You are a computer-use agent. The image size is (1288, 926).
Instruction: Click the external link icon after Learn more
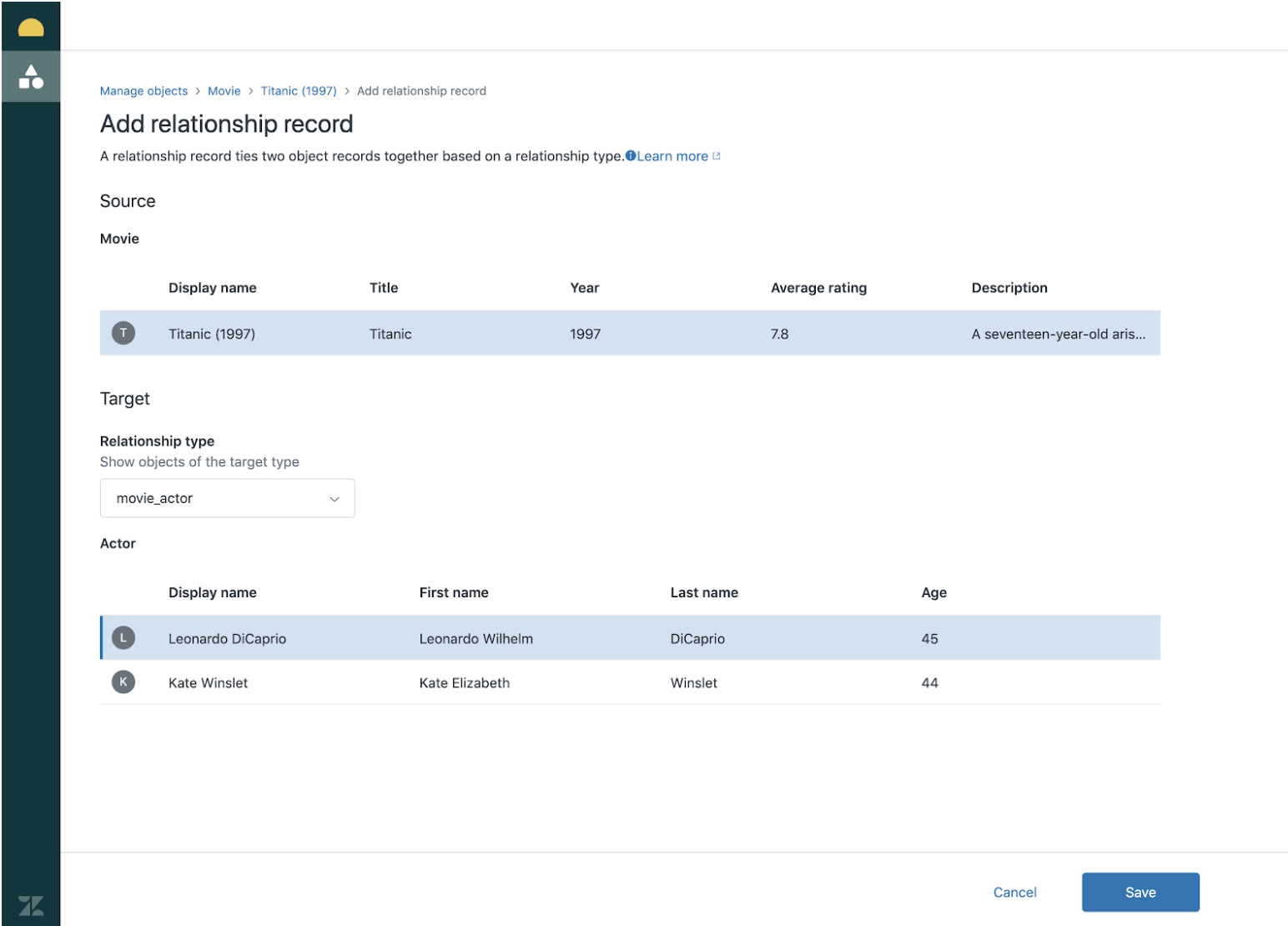(717, 156)
